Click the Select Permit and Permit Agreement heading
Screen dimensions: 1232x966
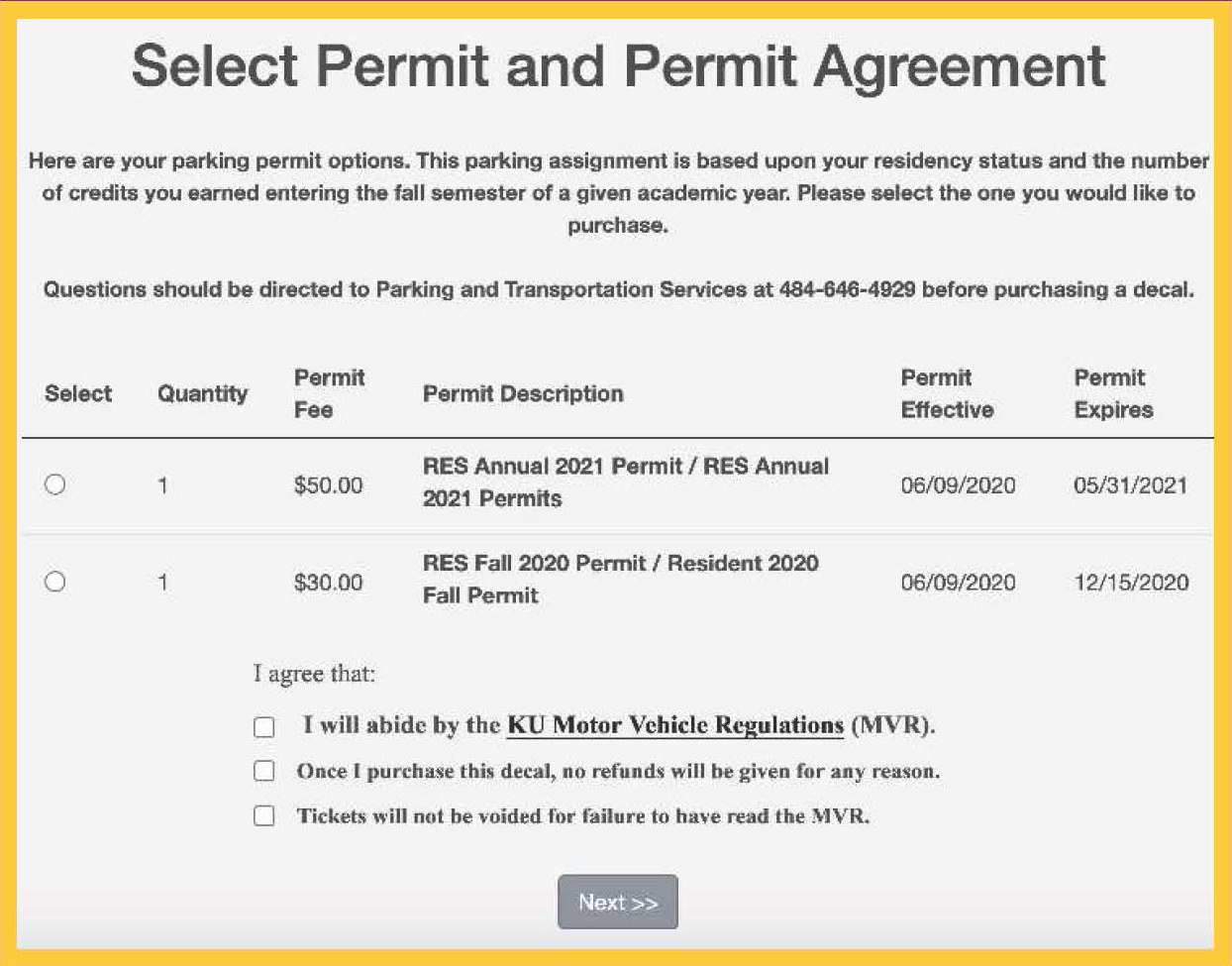(x=618, y=66)
